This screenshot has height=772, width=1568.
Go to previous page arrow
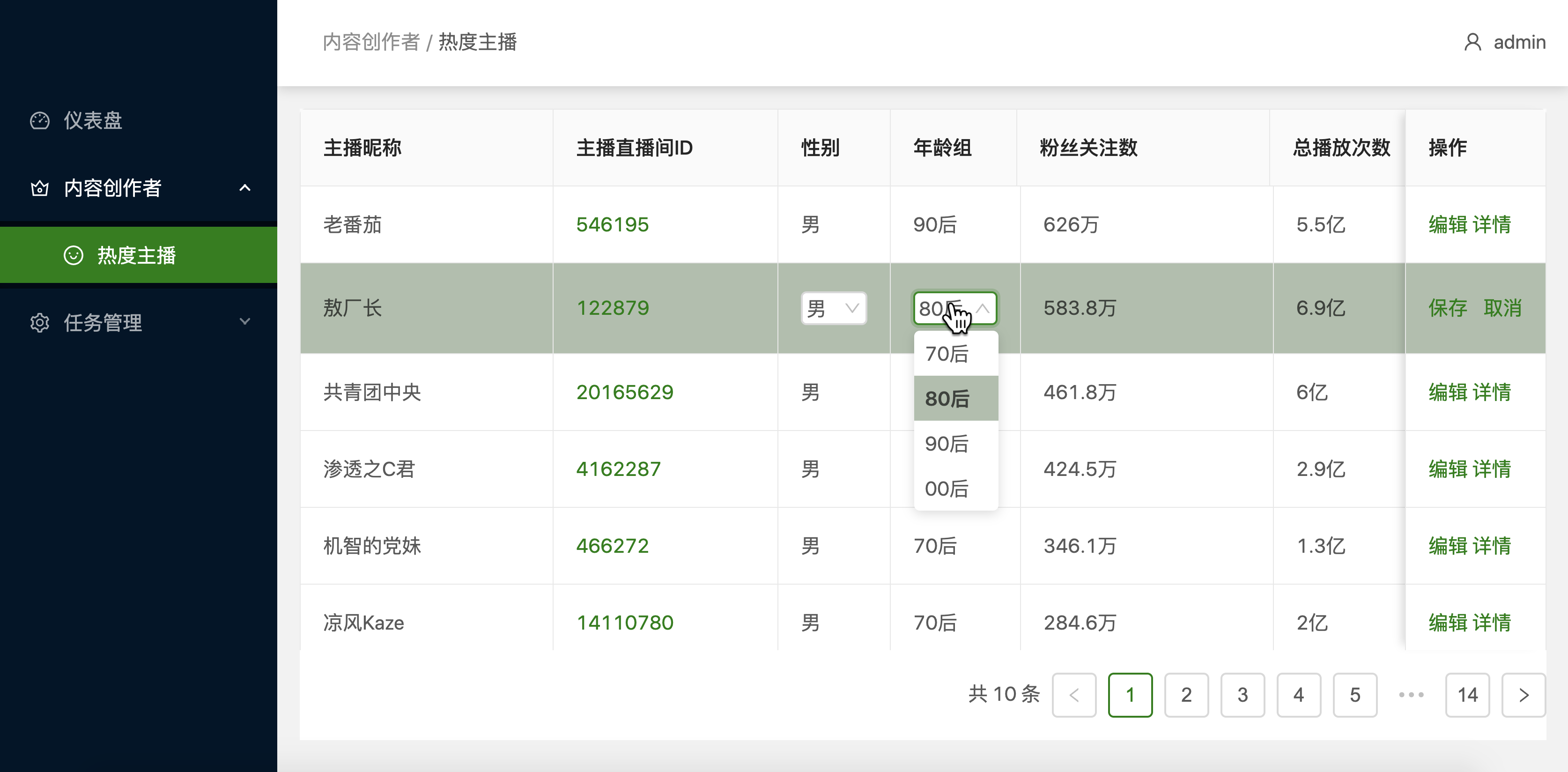pos(1074,695)
